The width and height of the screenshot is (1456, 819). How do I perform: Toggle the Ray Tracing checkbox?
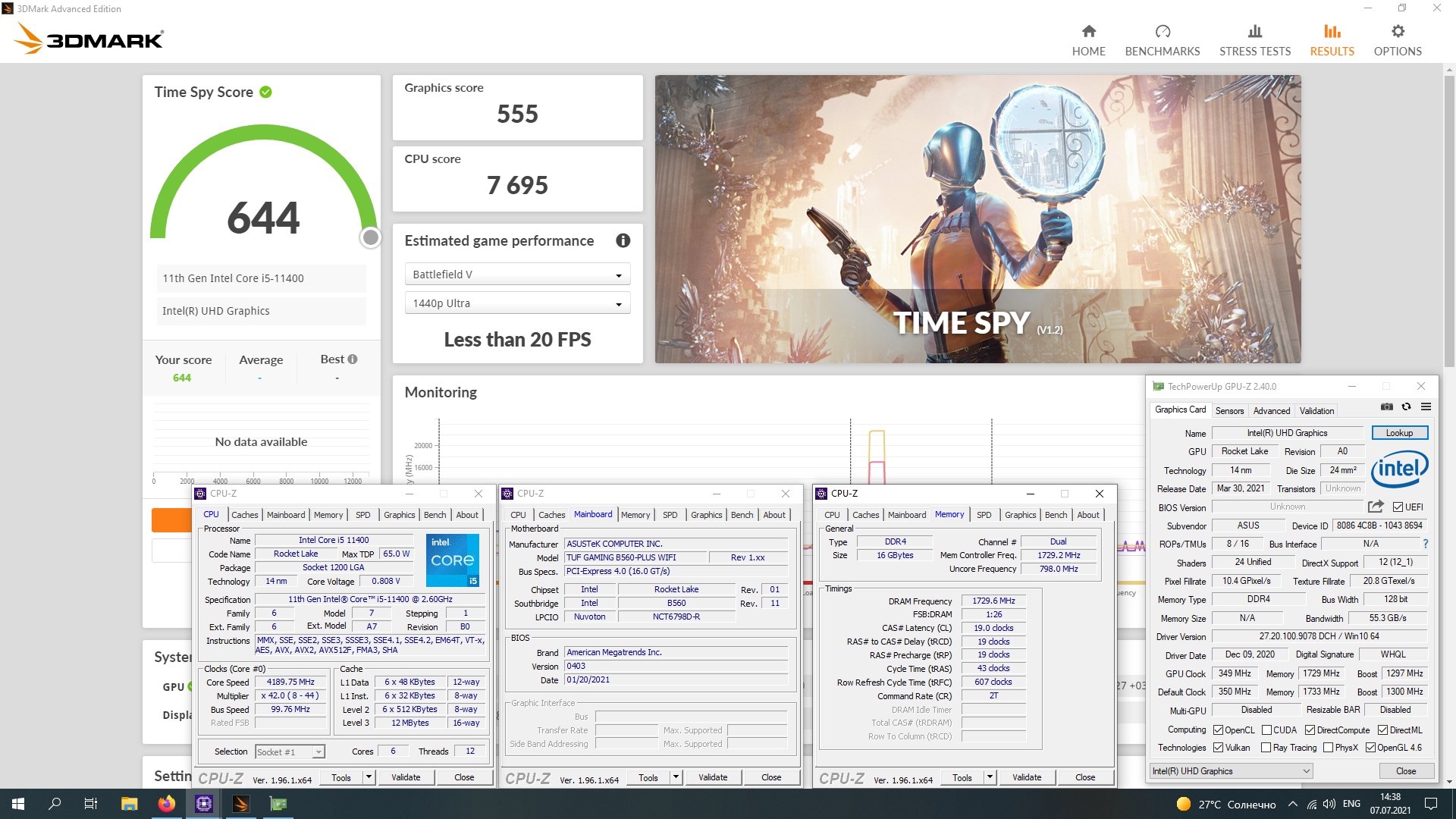click(1266, 748)
